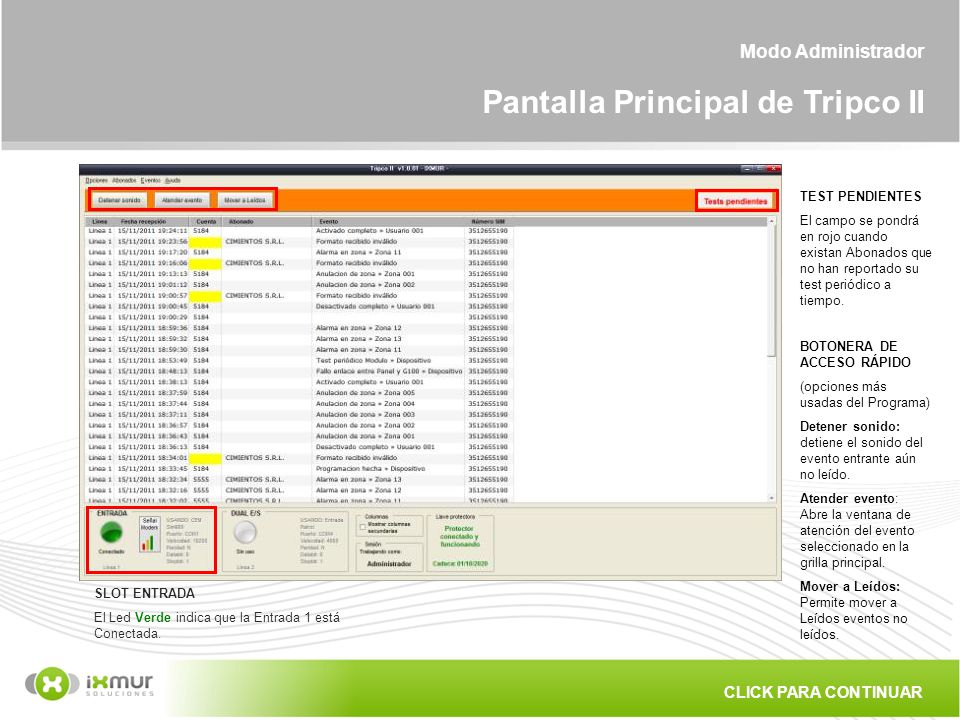Click the Protector conectado y funcionando text
The width and height of the screenshot is (960, 720).
tap(460, 536)
